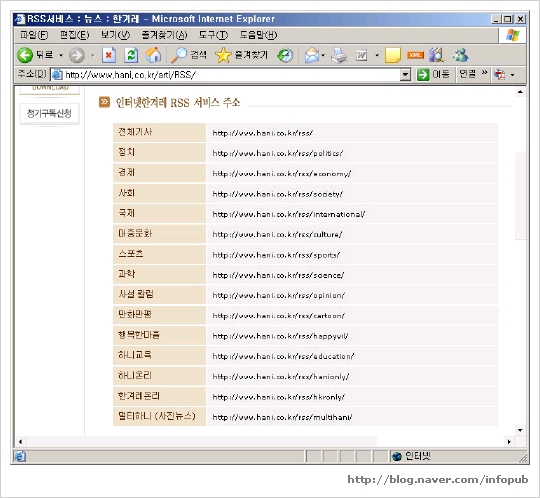The width and height of the screenshot is (540, 498).
Task: Click the vertical scrollbar up arrow
Action: [x=520, y=92]
